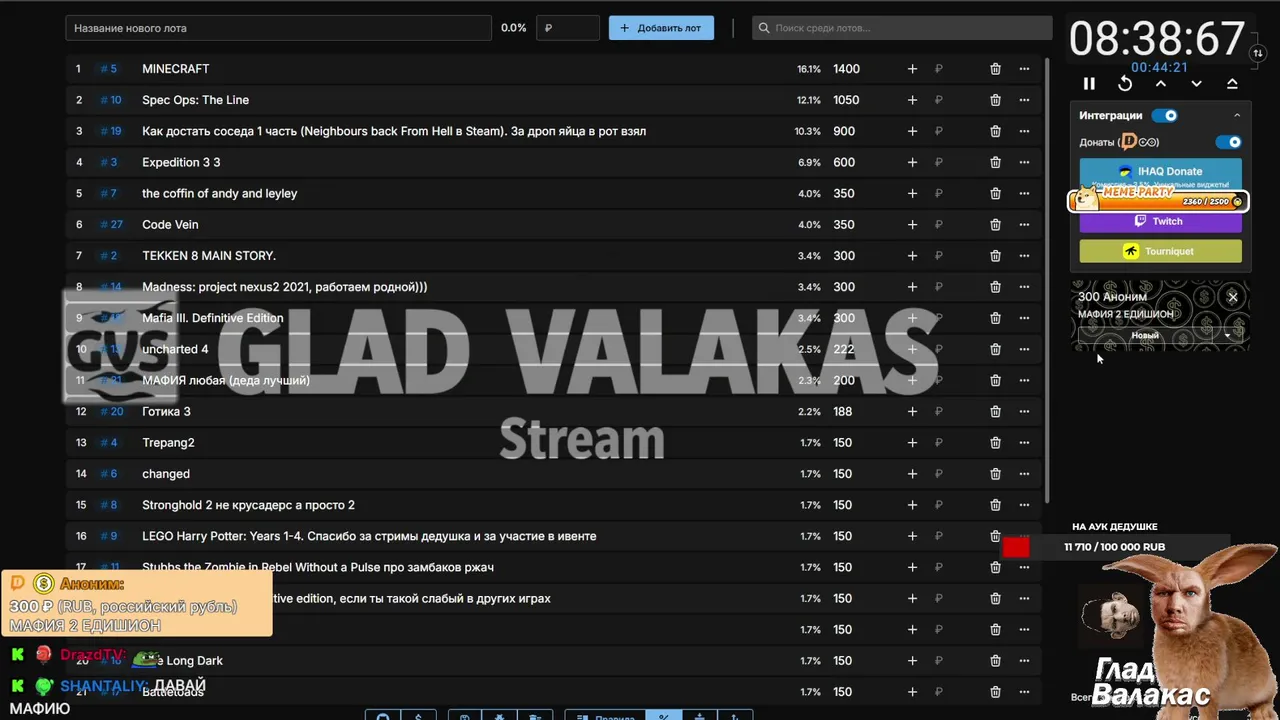The width and height of the screenshot is (1280, 720).
Task: Select the Trepang2 lot name
Action: [168, 443]
